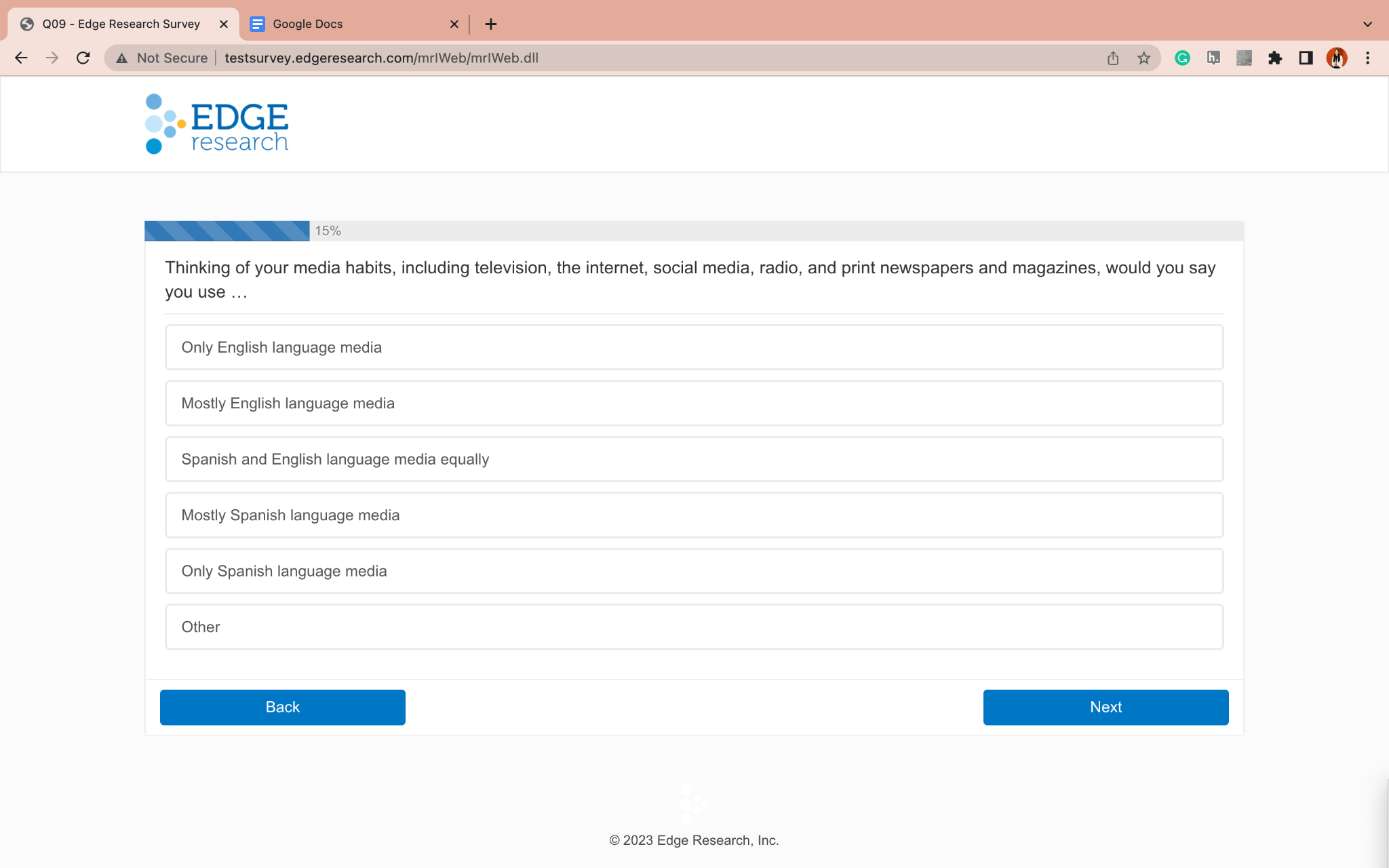
Task: Open Chrome three-dot menu
Action: coord(1367,58)
